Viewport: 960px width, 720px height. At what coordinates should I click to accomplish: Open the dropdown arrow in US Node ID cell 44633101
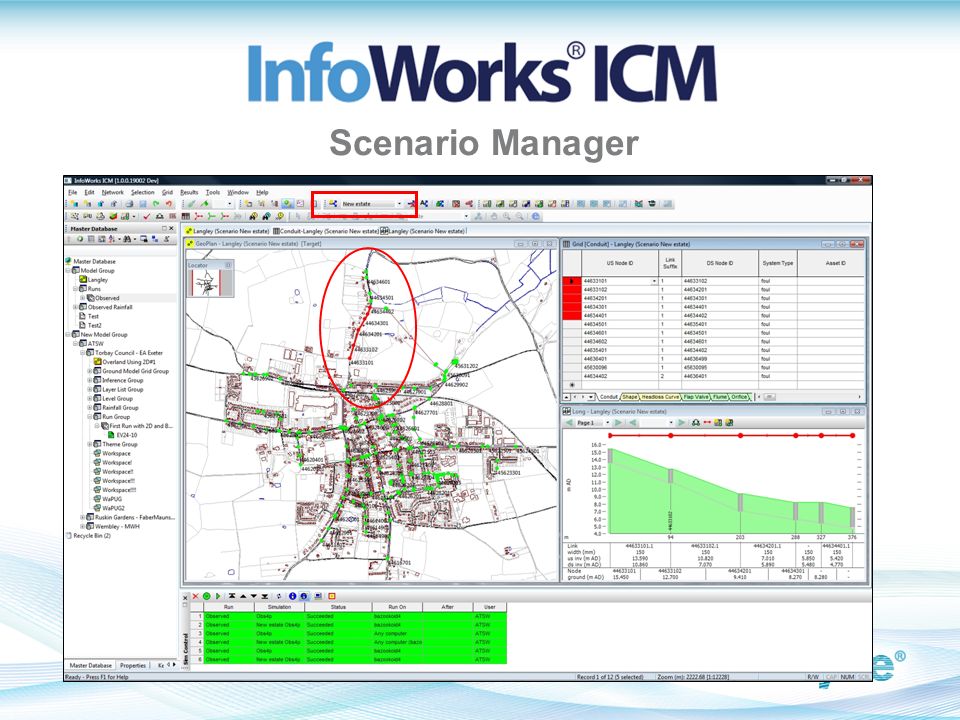654,281
